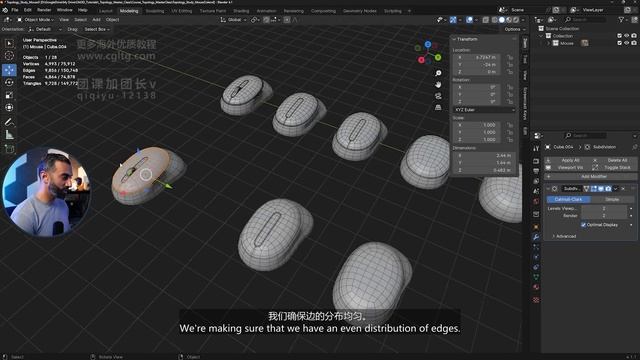
Task: Switch to Material Preview shading
Action: (x=509, y=20)
